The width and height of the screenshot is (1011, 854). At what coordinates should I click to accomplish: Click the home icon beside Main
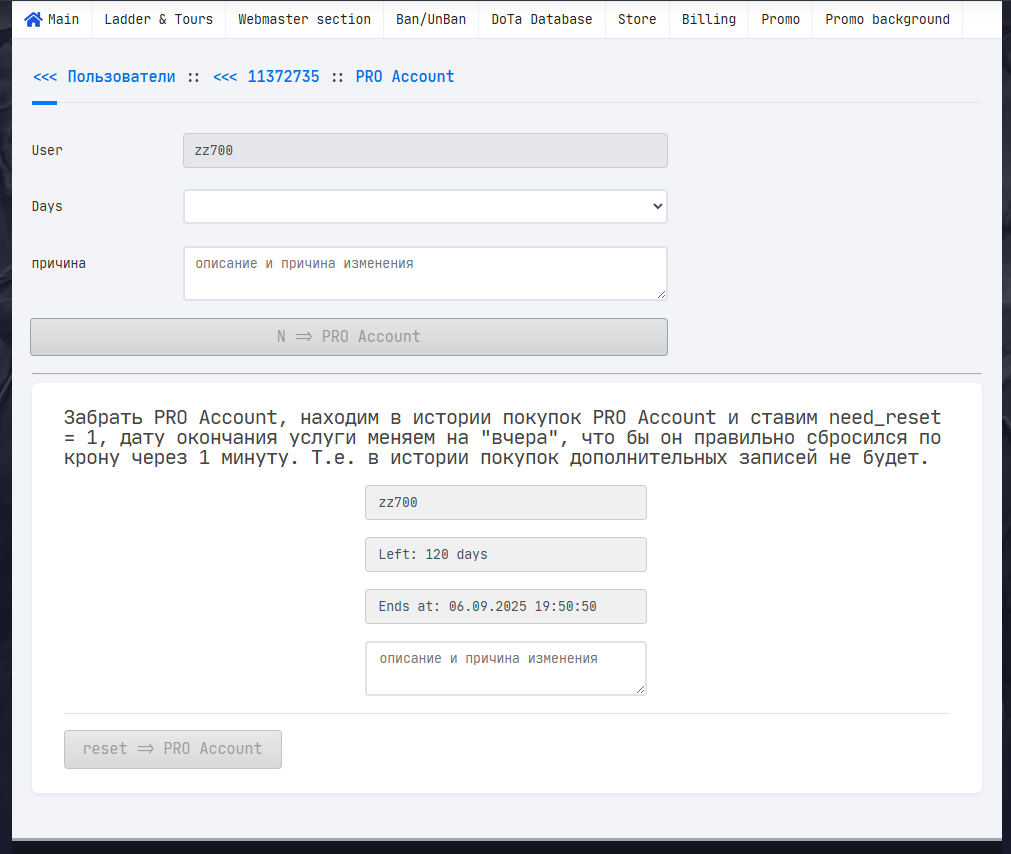pyautogui.click(x=33, y=19)
